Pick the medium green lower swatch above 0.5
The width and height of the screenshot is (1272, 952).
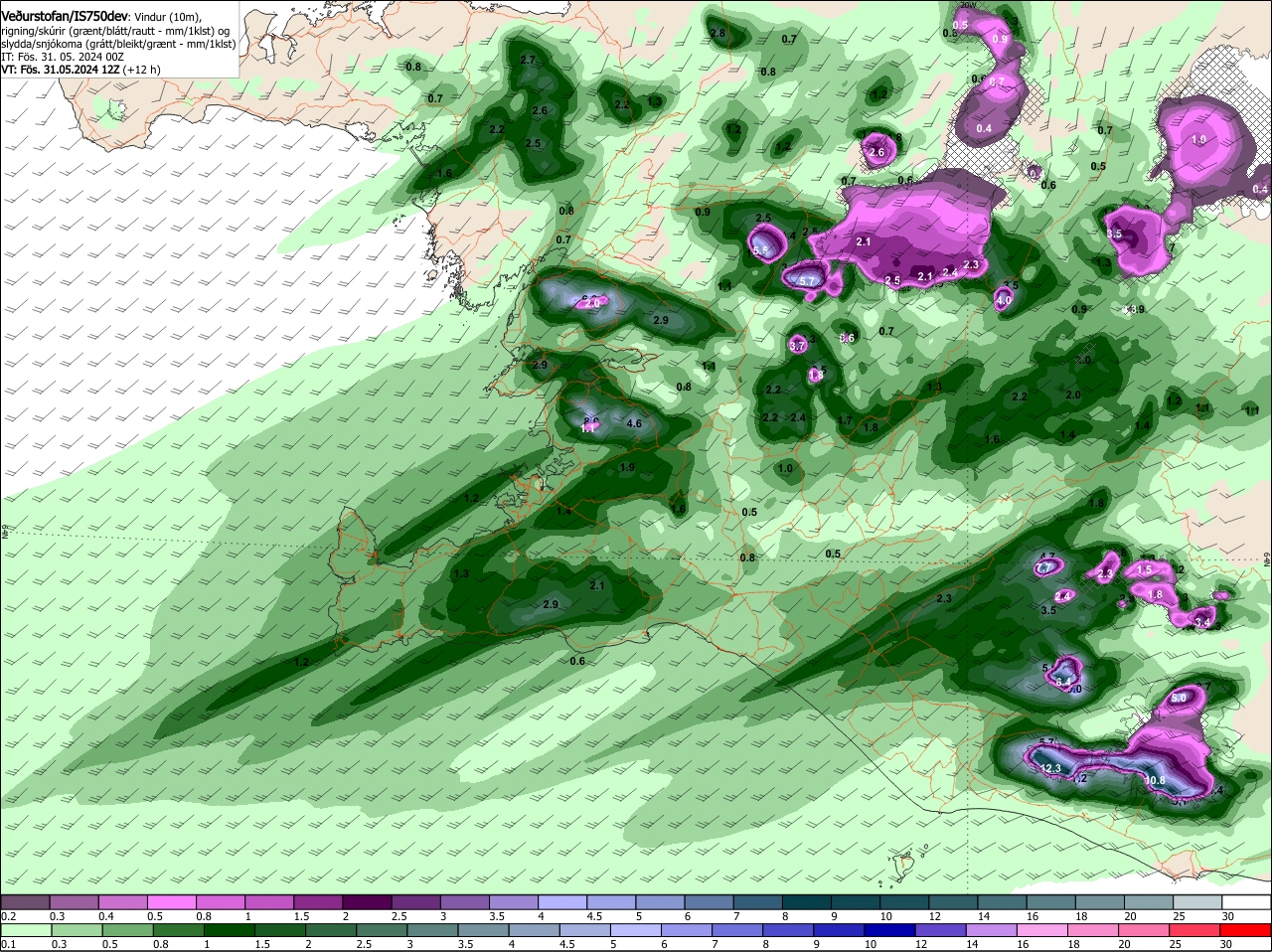point(127,929)
